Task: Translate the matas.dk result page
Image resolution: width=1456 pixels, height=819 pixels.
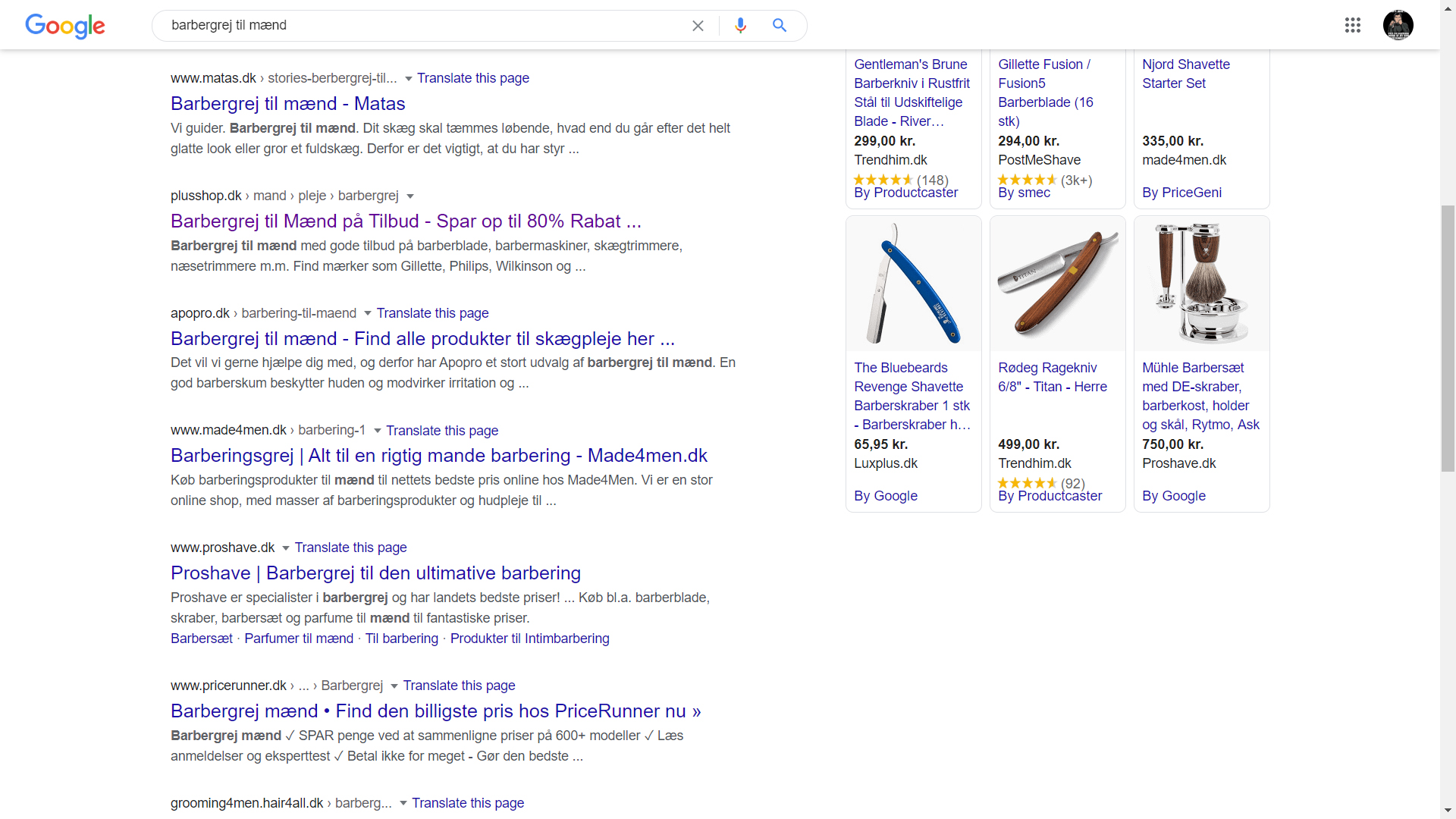Action: coord(473,78)
